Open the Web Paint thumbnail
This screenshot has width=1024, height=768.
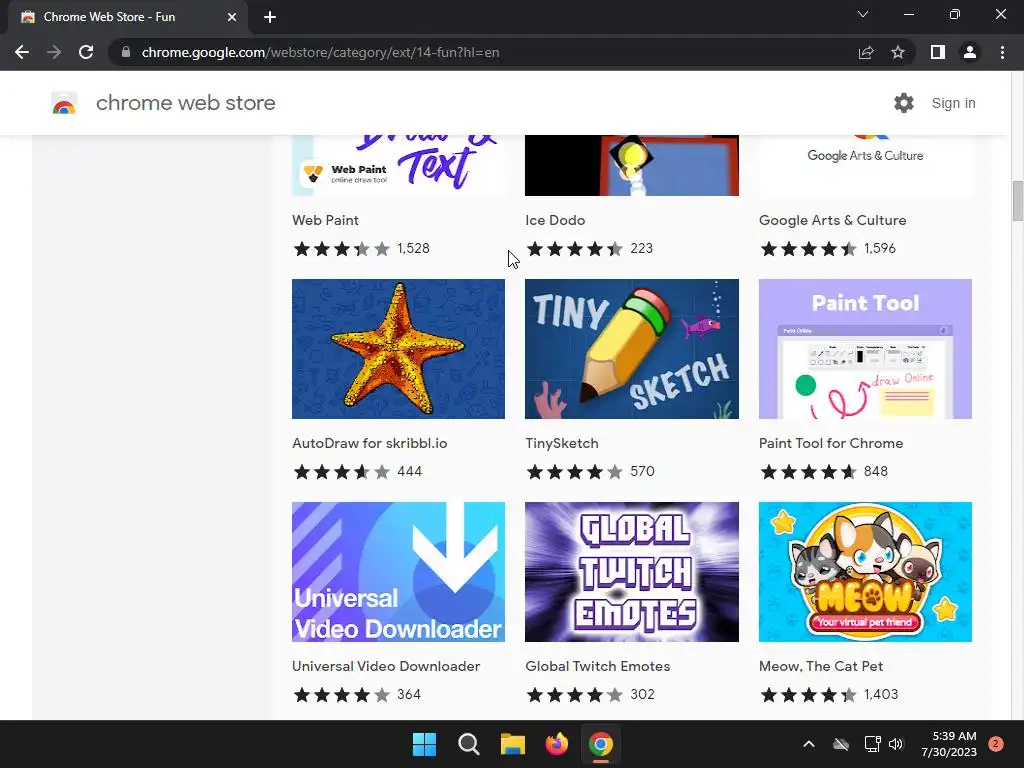pyautogui.click(x=398, y=165)
